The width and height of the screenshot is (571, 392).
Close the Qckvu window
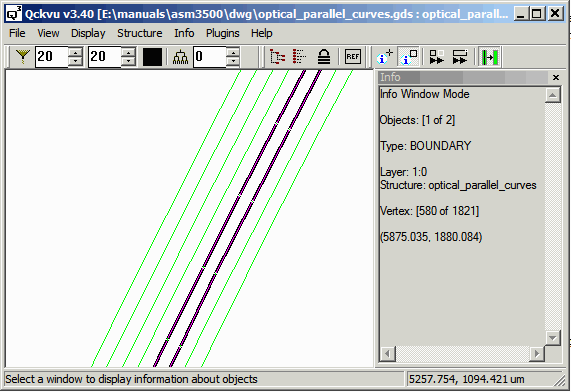[555, 14]
